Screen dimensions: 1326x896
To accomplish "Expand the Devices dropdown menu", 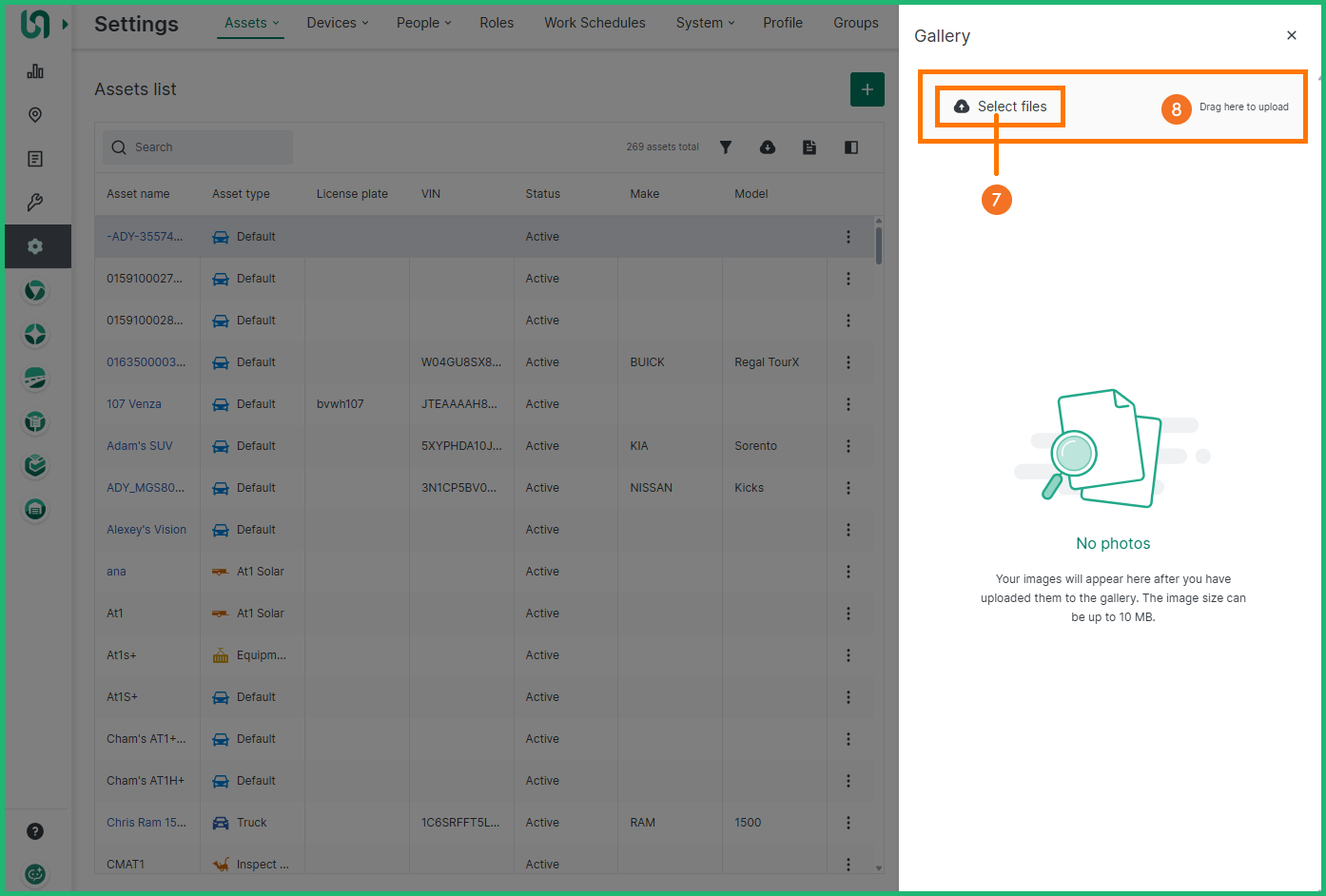I will (337, 23).
